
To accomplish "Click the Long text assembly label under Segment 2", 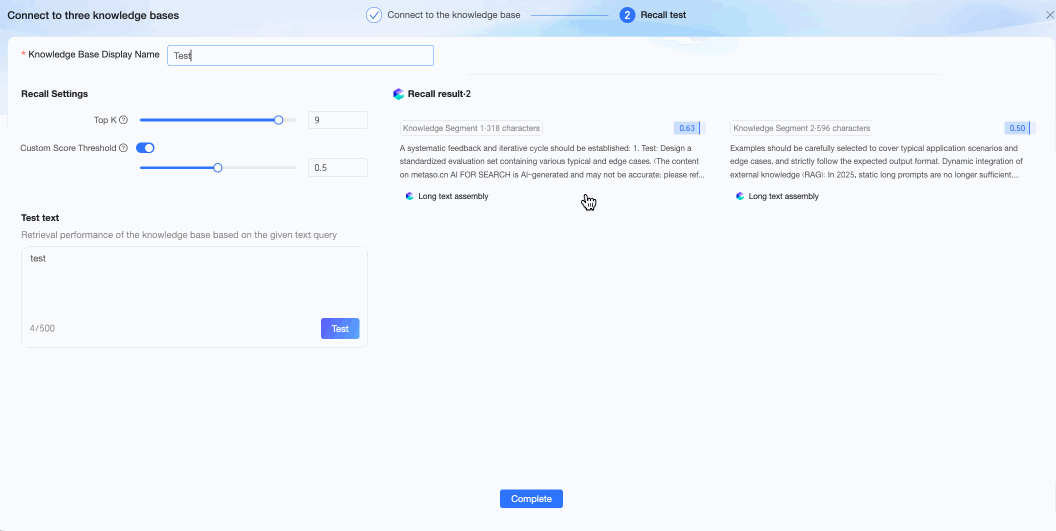I will [783, 196].
